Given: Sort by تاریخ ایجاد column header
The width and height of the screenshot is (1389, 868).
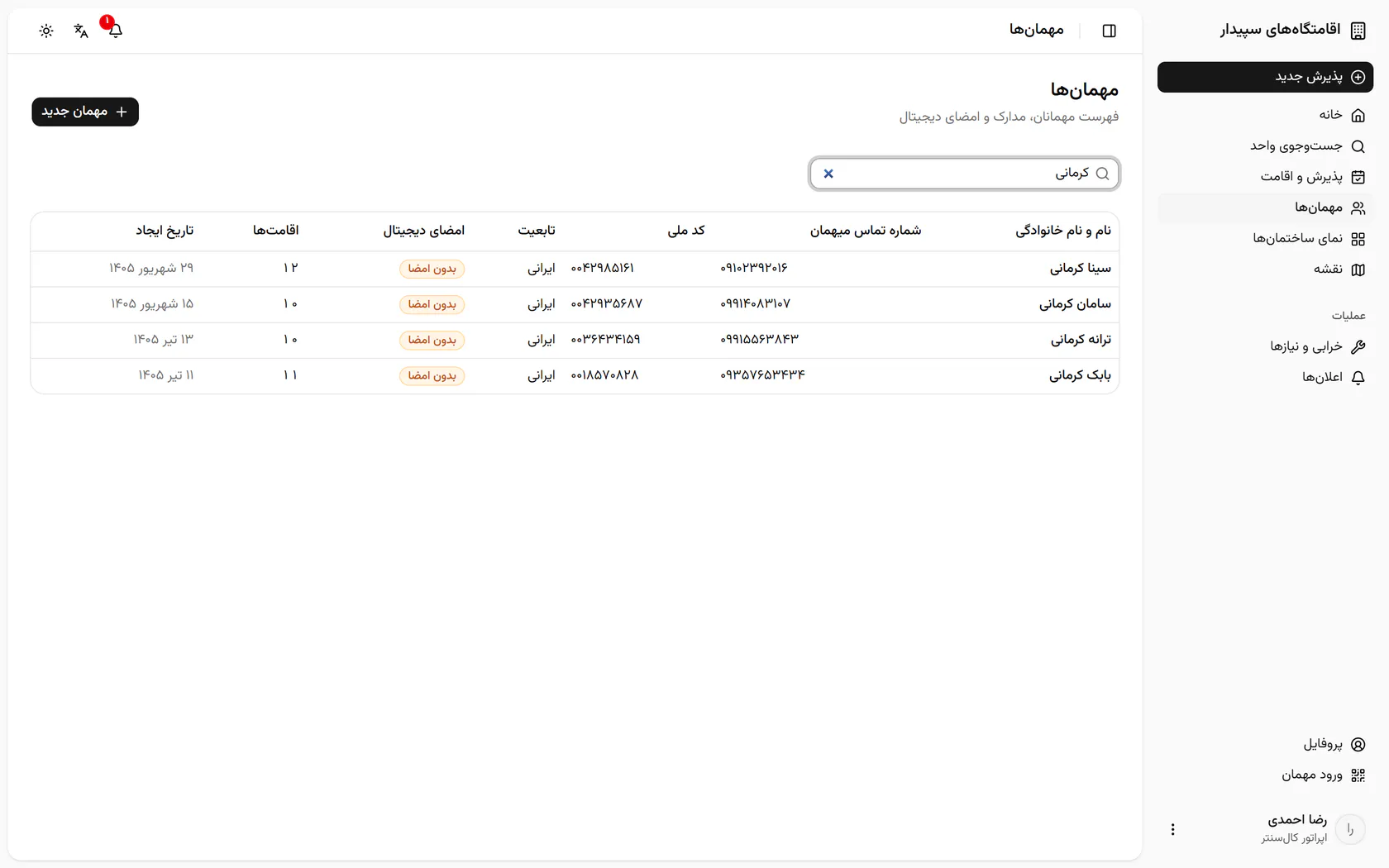Looking at the screenshot, I should tap(165, 231).
